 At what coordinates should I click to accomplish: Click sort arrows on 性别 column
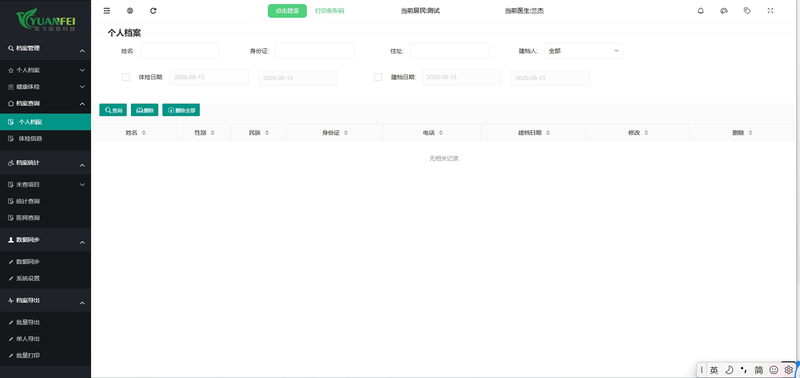pos(213,133)
